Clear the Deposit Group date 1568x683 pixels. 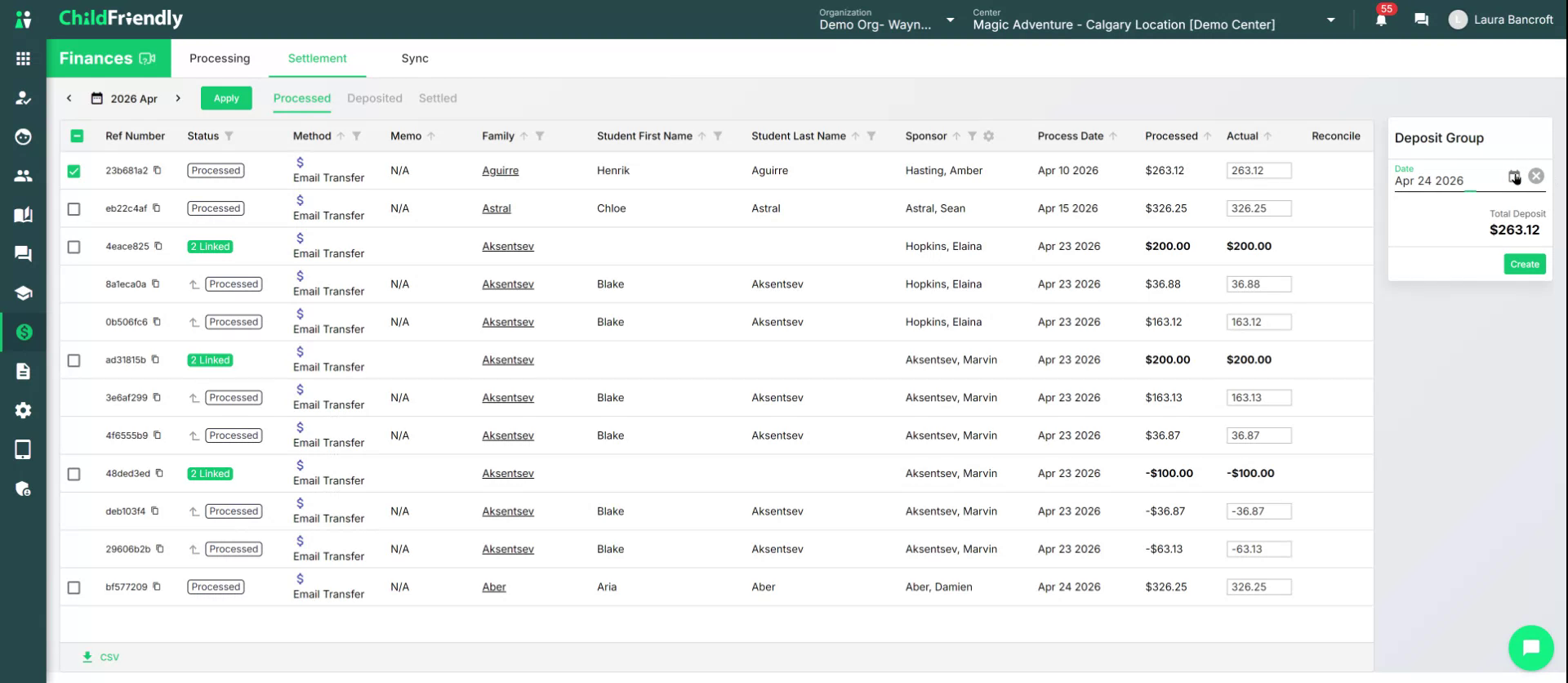[x=1536, y=176]
